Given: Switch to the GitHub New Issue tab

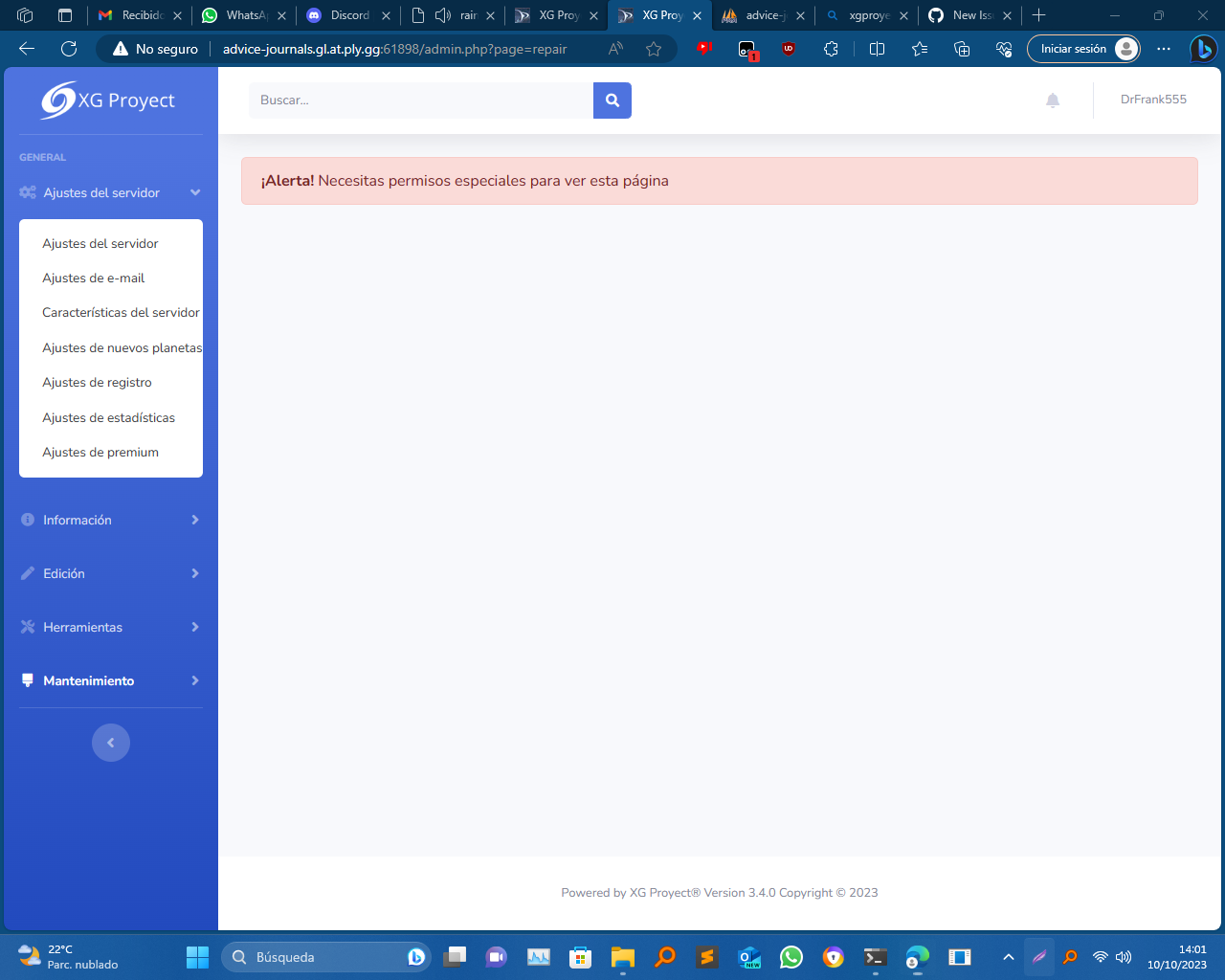Looking at the screenshot, I should [969, 15].
